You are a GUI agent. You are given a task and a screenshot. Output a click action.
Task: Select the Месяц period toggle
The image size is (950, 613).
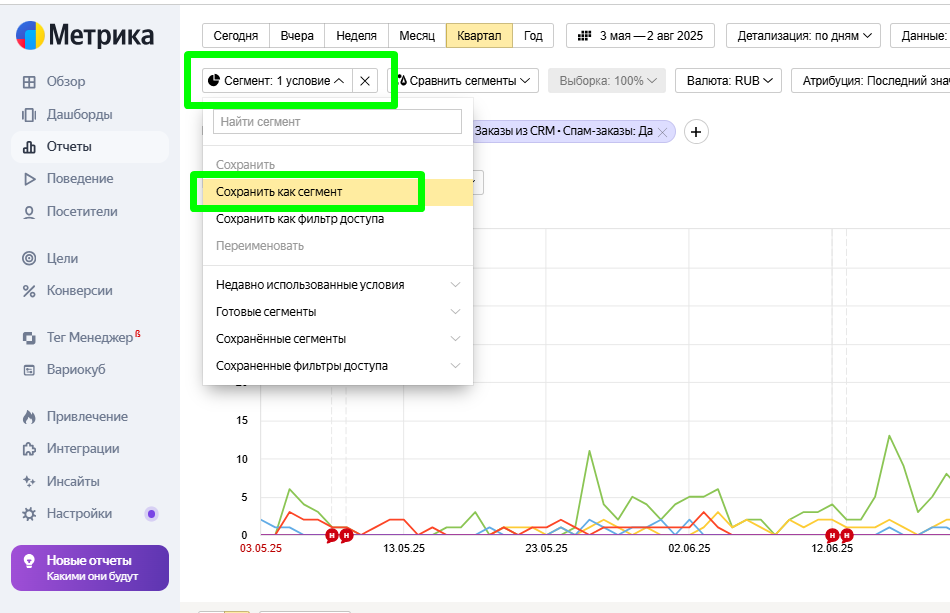click(416, 36)
